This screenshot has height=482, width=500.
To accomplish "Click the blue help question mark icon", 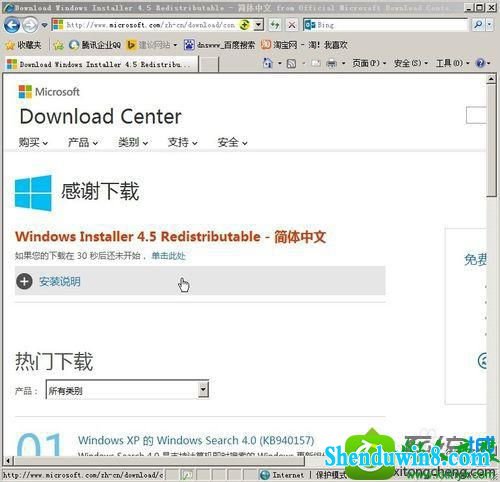I will coord(480,63).
